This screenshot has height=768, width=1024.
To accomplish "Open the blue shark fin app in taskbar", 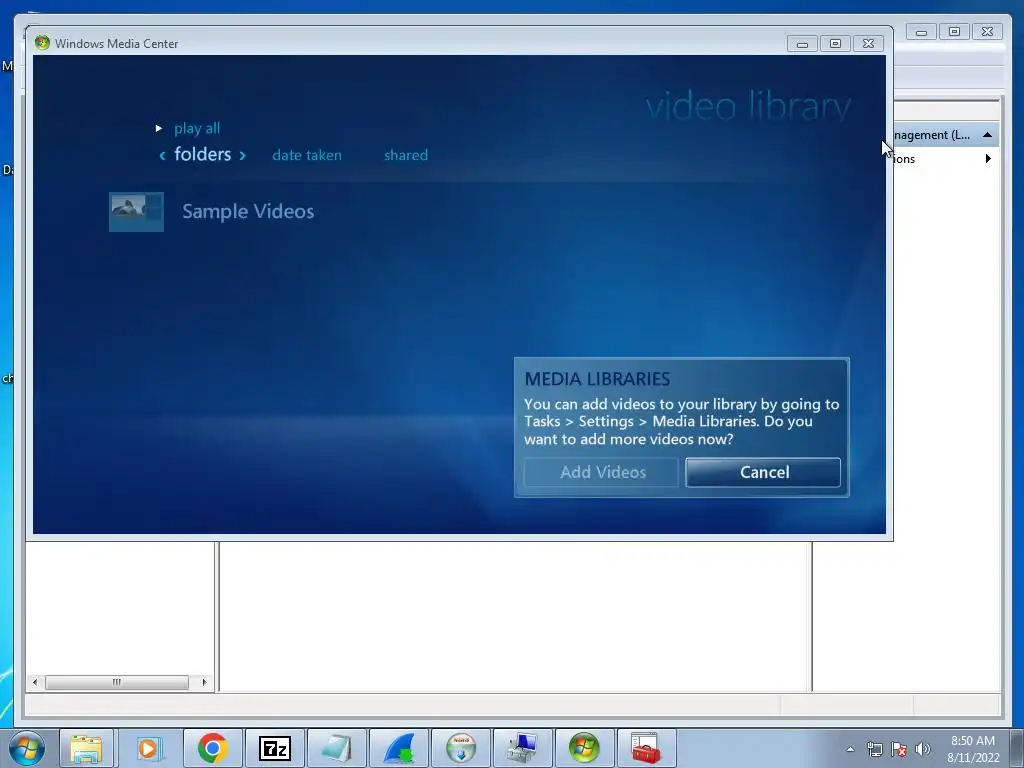I will (399, 748).
